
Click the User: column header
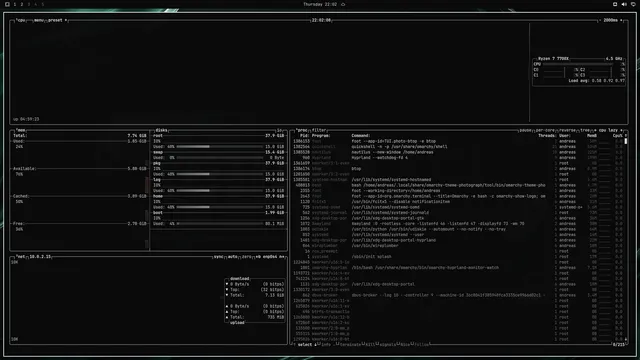click(565, 136)
